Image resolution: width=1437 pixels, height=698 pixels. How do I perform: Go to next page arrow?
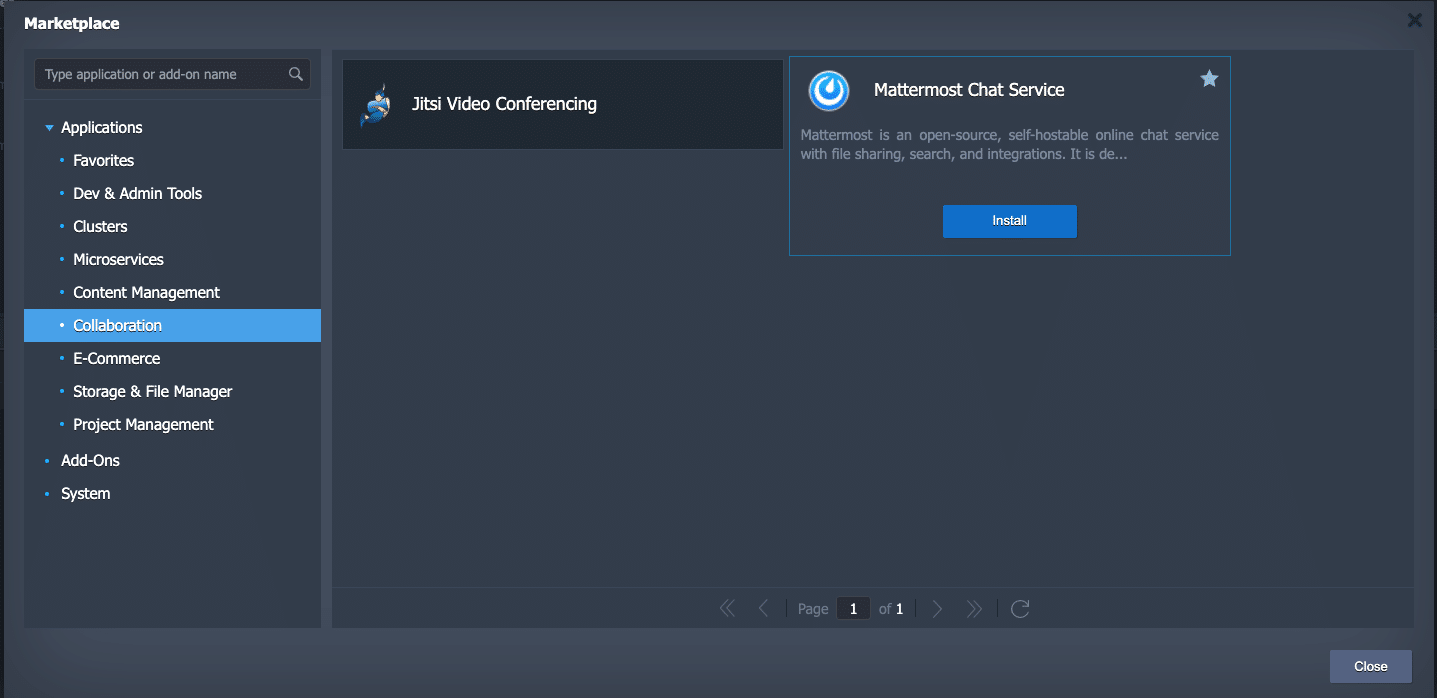click(x=937, y=608)
